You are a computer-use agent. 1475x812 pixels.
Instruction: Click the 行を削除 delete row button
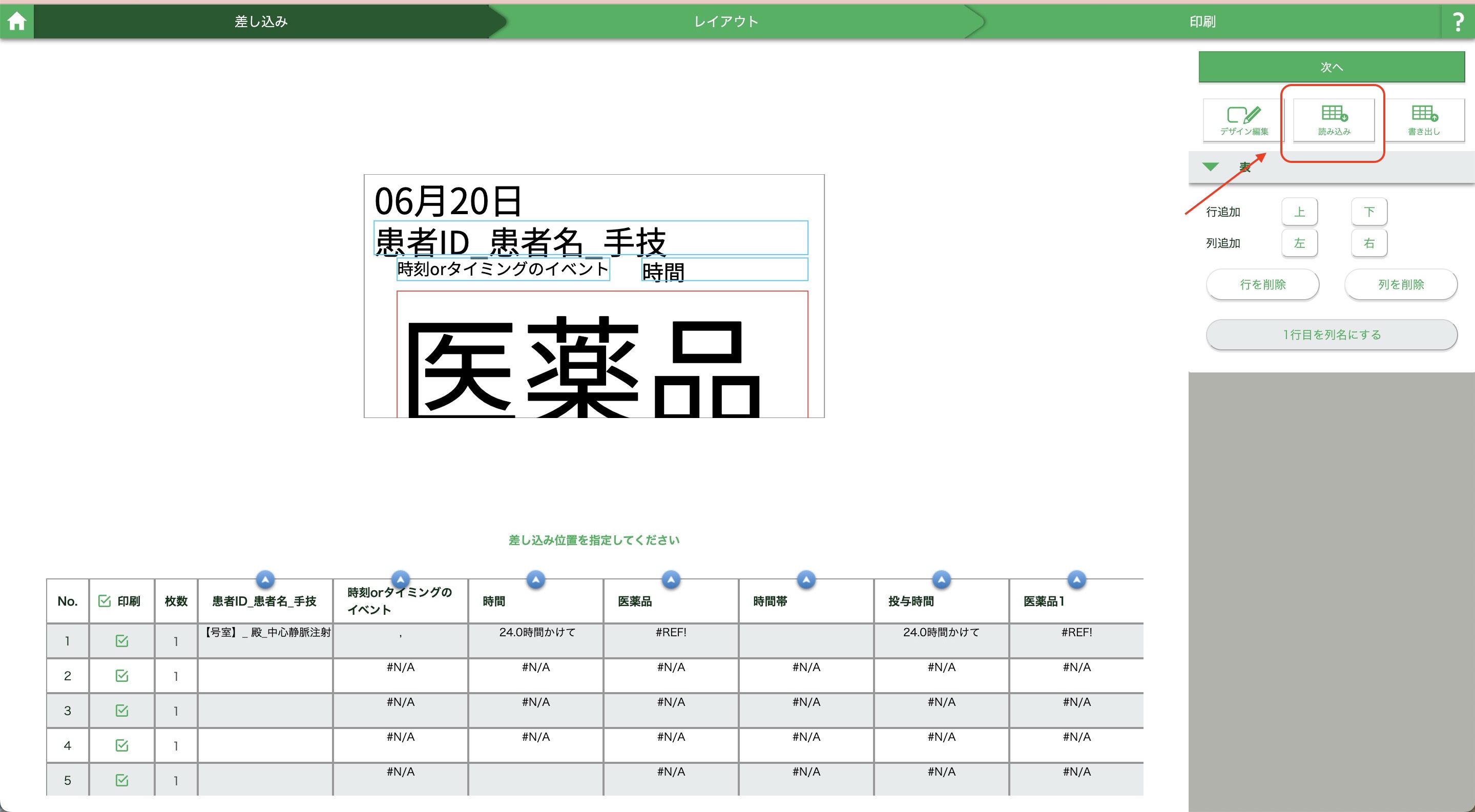tap(1262, 285)
